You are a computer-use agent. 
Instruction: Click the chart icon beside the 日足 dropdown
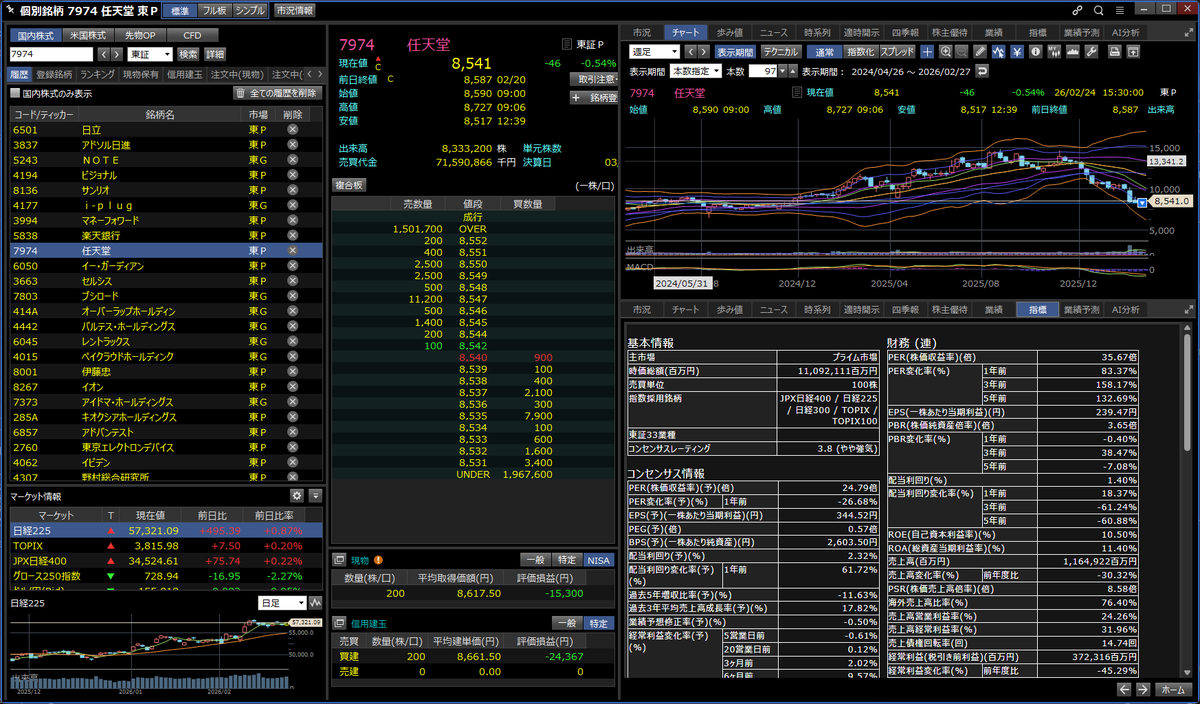(x=316, y=603)
